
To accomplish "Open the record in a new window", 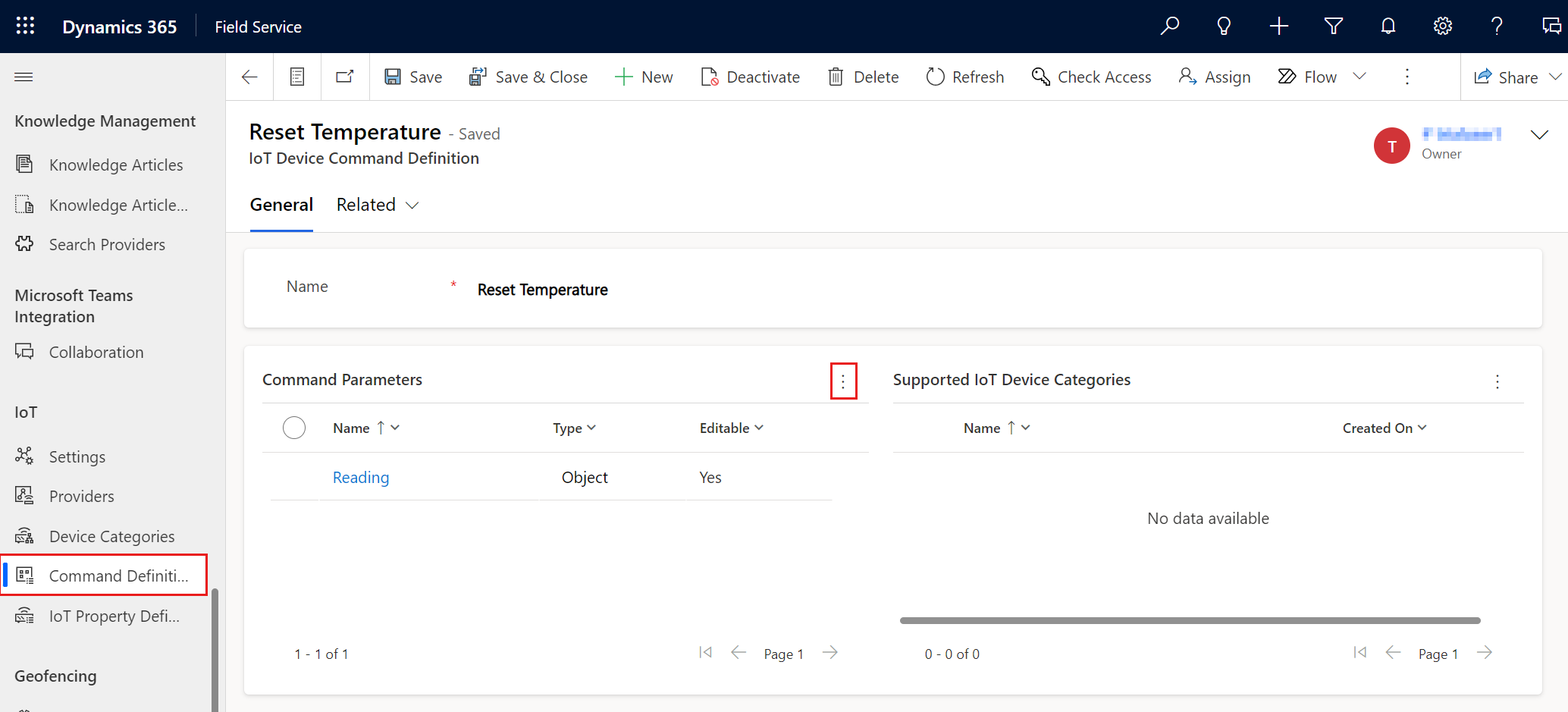I will coord(345,76).
